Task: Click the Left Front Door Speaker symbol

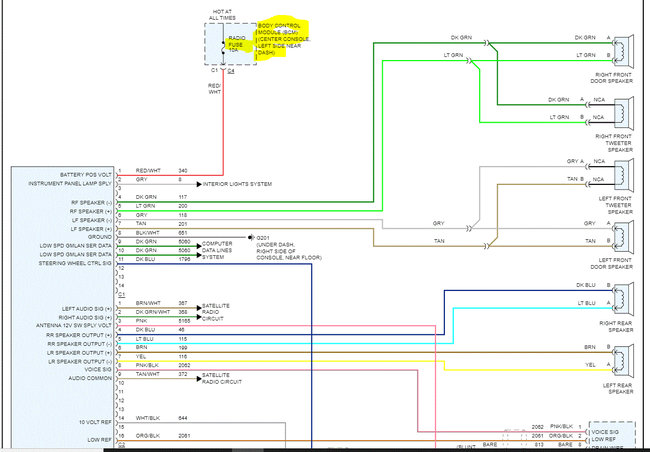Action: pyautogui.click(x=624, y=238)
